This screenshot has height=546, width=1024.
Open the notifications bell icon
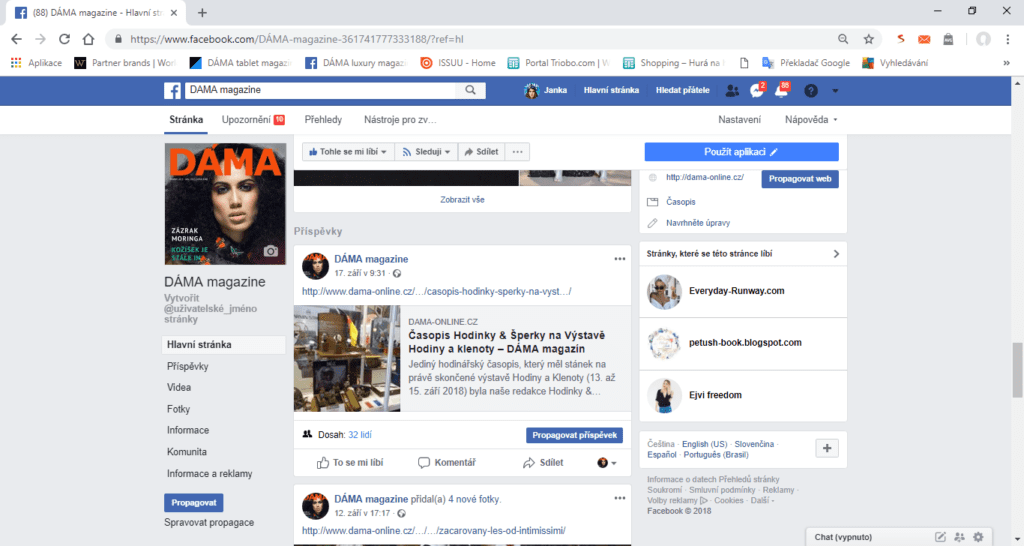coord(782,90)
